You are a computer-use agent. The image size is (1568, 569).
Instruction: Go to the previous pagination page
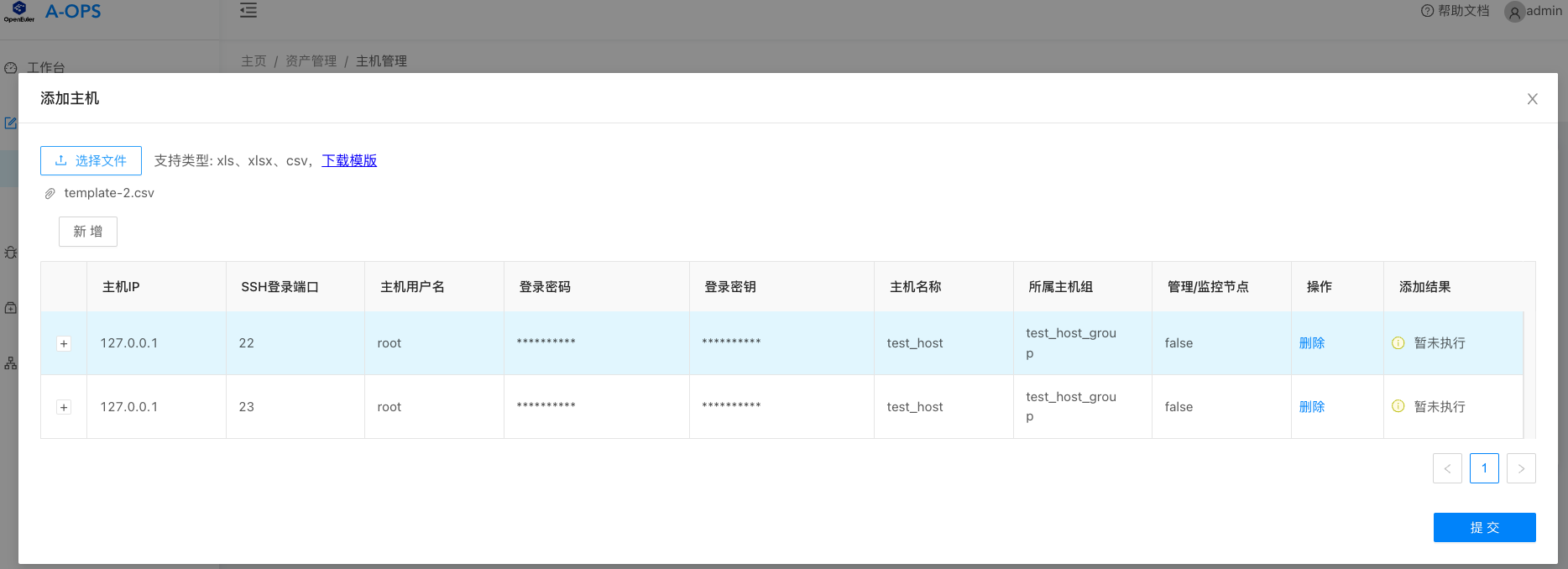click(1447, 468)
